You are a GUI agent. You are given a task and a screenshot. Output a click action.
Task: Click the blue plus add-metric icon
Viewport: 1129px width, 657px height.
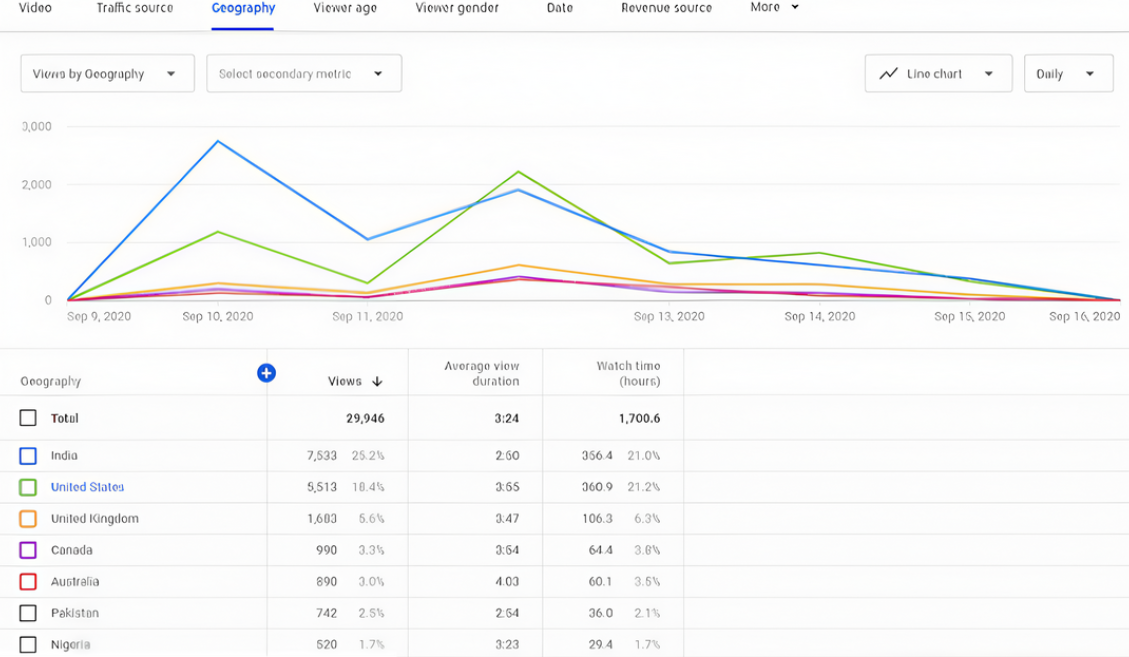(266, 373)
